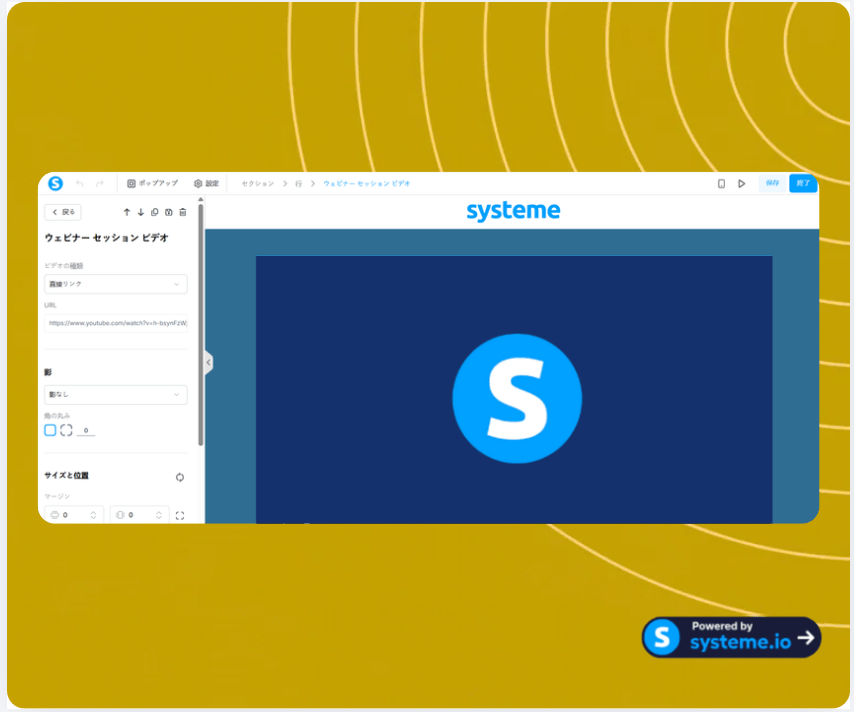Click the 完了 exit button
854x712 pixels.
coord(803,183)
